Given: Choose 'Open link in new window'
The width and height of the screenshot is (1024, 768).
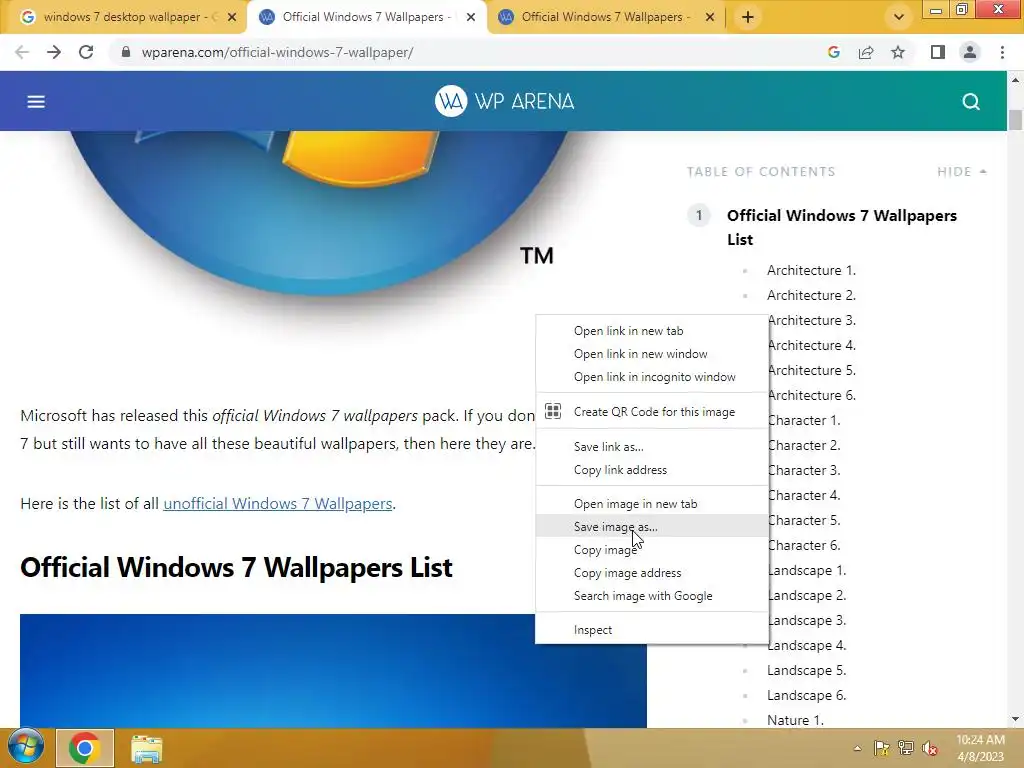Looking at the screenshot, I should (x=652, y=354).
